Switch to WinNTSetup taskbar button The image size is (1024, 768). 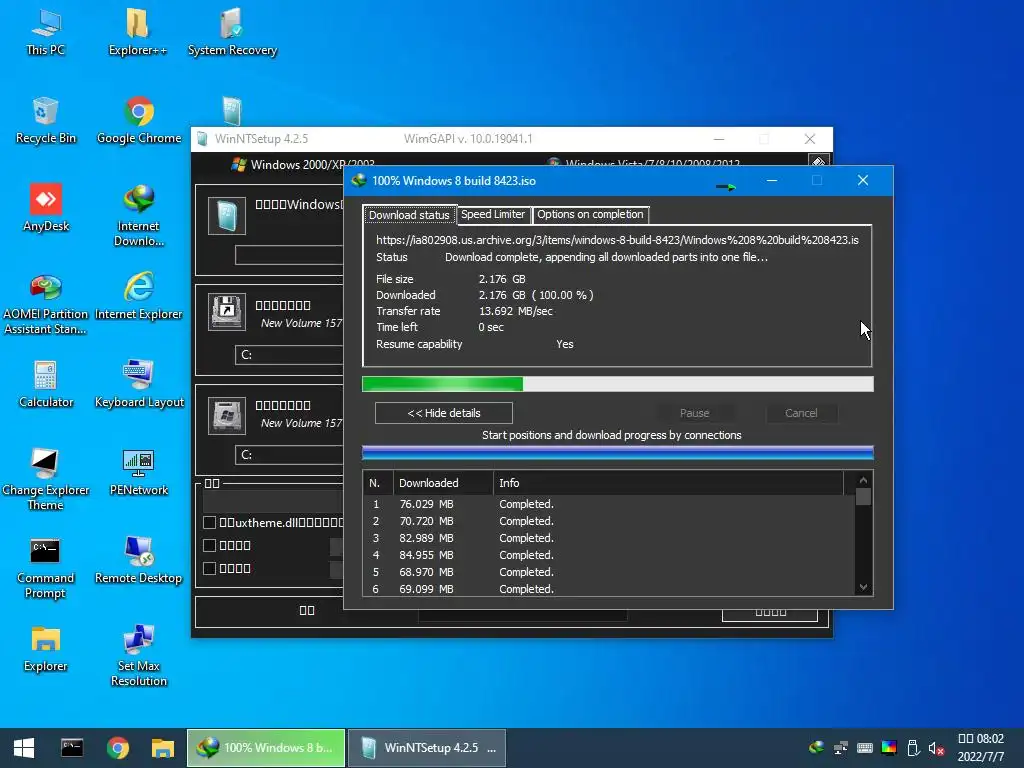coord(427,748)
